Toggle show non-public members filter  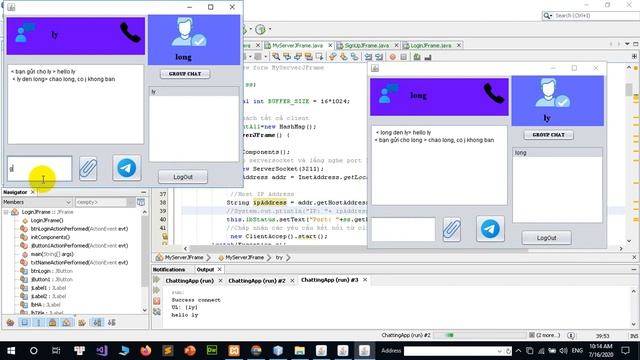tap(53, 323)
